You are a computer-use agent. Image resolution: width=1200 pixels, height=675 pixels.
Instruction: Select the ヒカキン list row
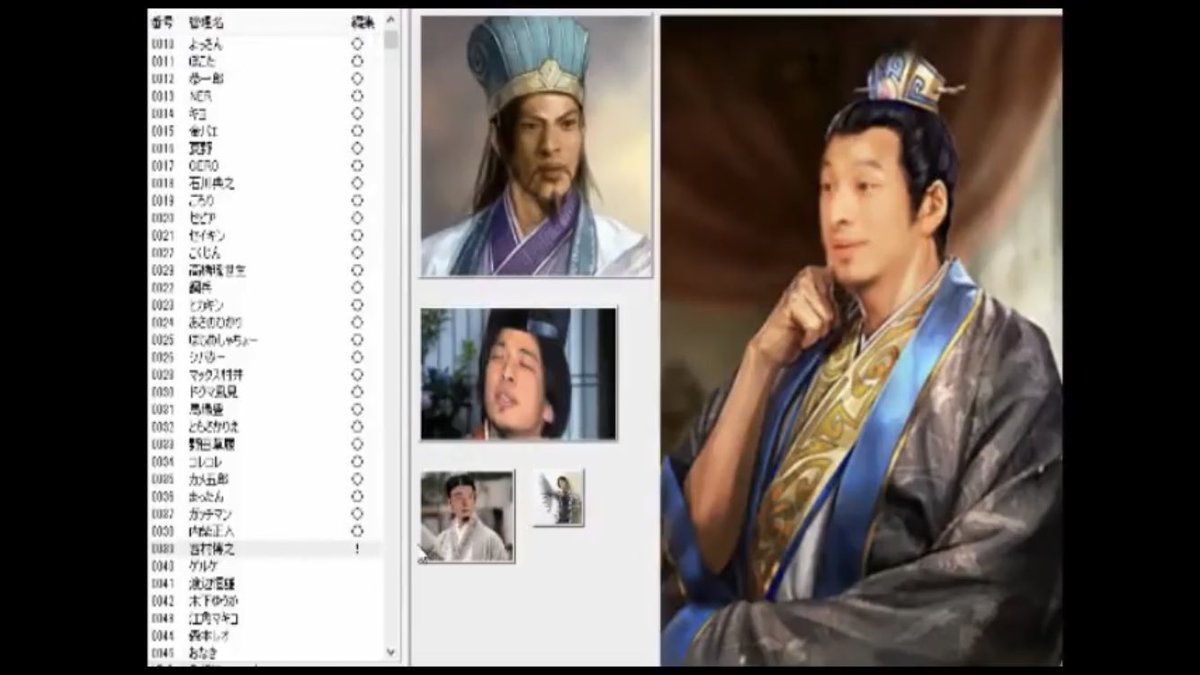(x=266, y=304)
